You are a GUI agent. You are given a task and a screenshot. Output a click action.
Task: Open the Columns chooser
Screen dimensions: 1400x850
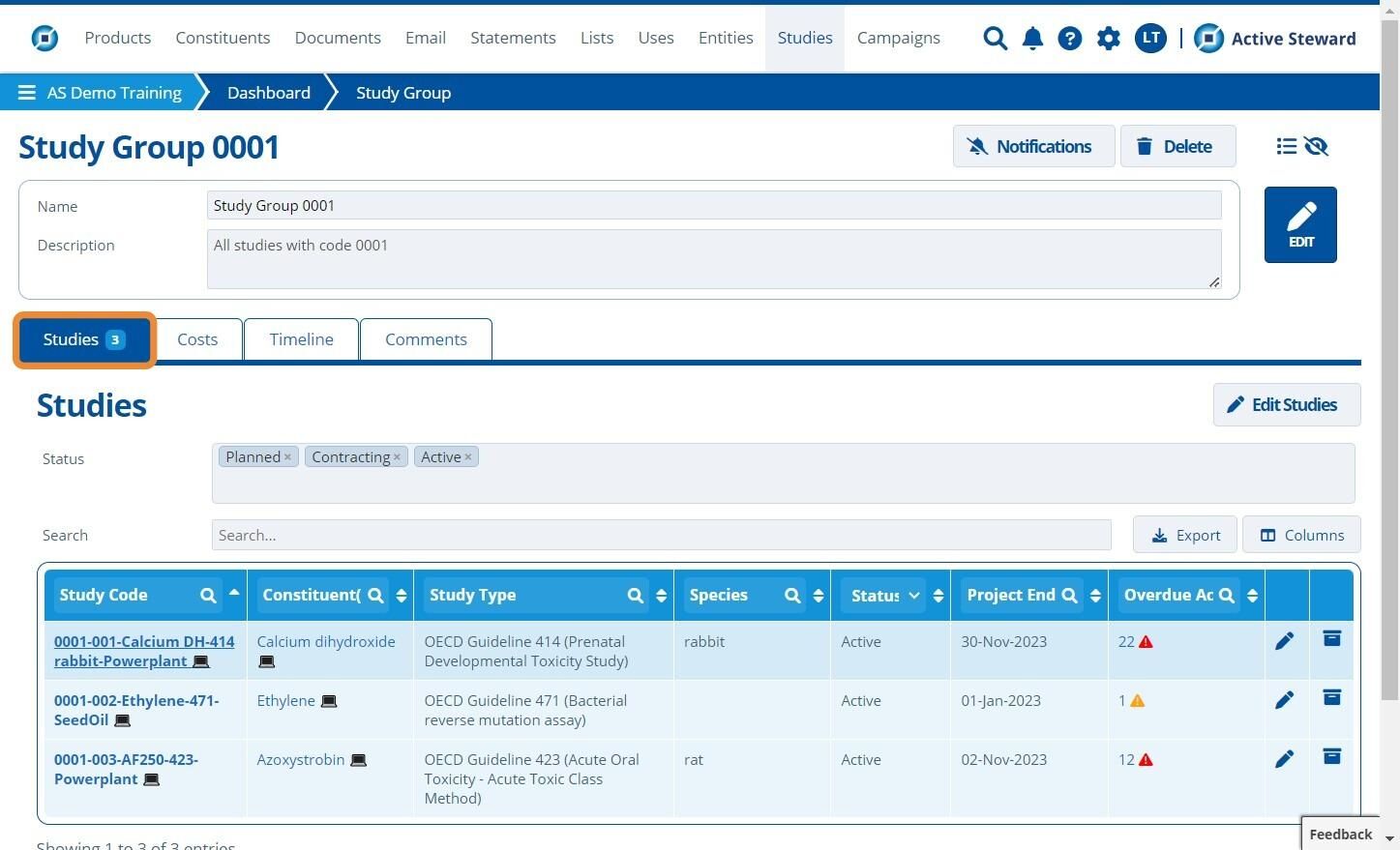coord(1301,535)
